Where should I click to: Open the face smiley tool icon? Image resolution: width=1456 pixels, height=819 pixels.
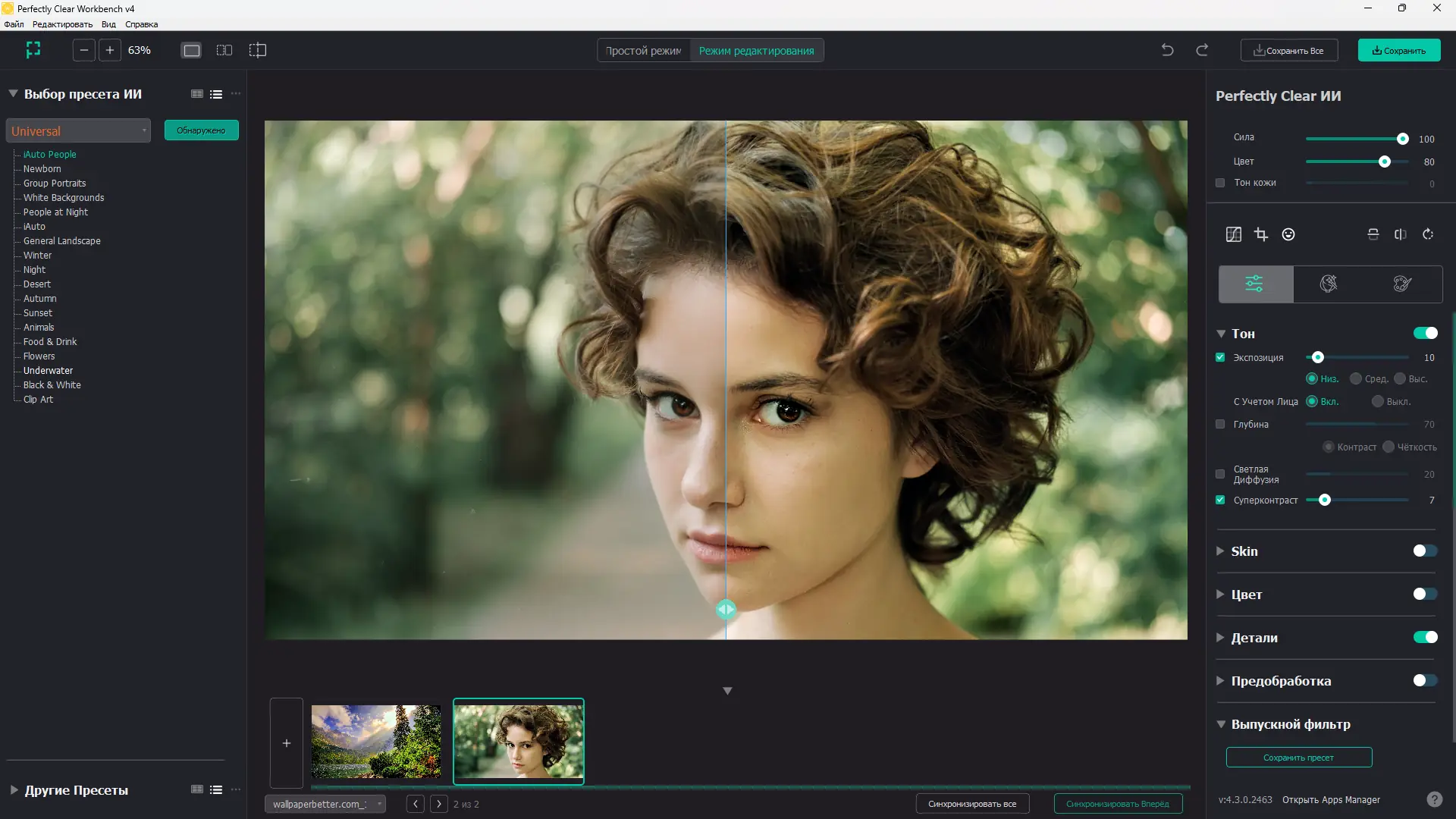[1288, 234]
